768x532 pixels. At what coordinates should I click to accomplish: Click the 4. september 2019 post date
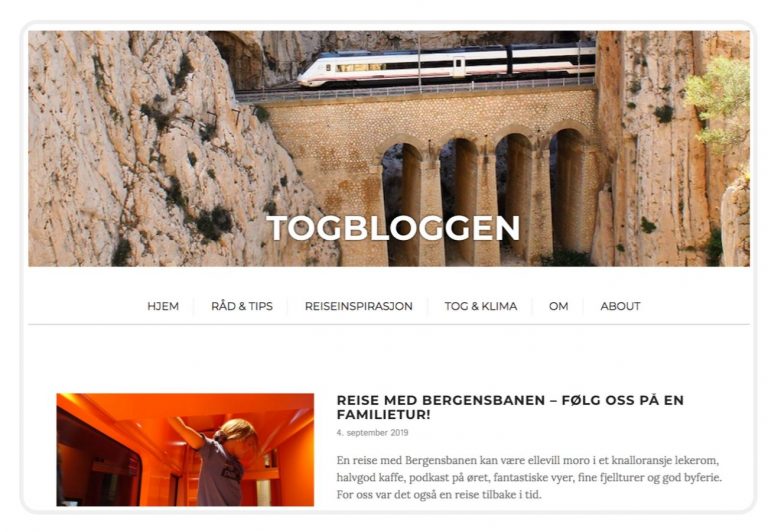[372, 433]
